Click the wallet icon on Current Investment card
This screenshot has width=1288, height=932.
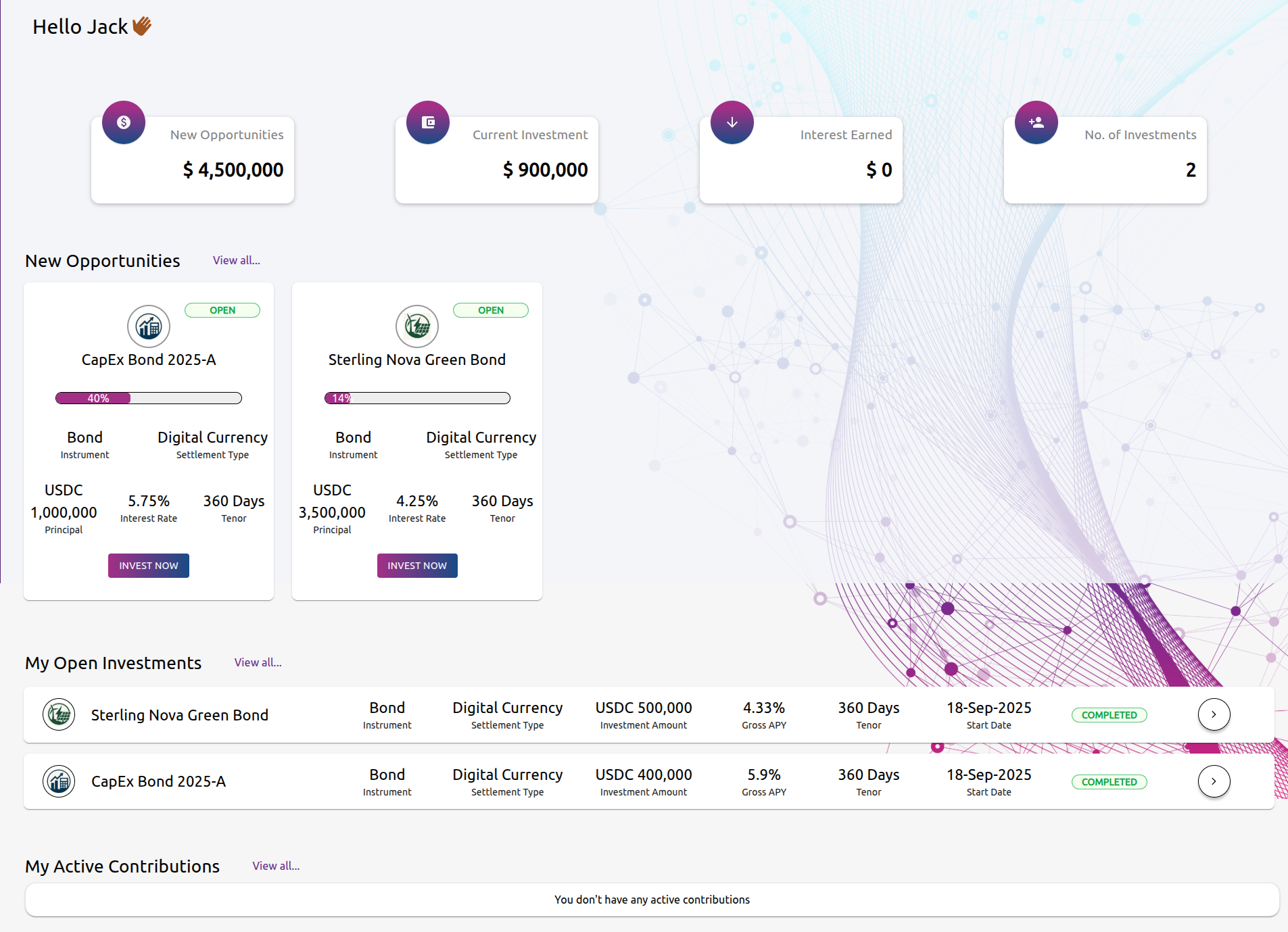pyautogui.click(x=428, y=122)
